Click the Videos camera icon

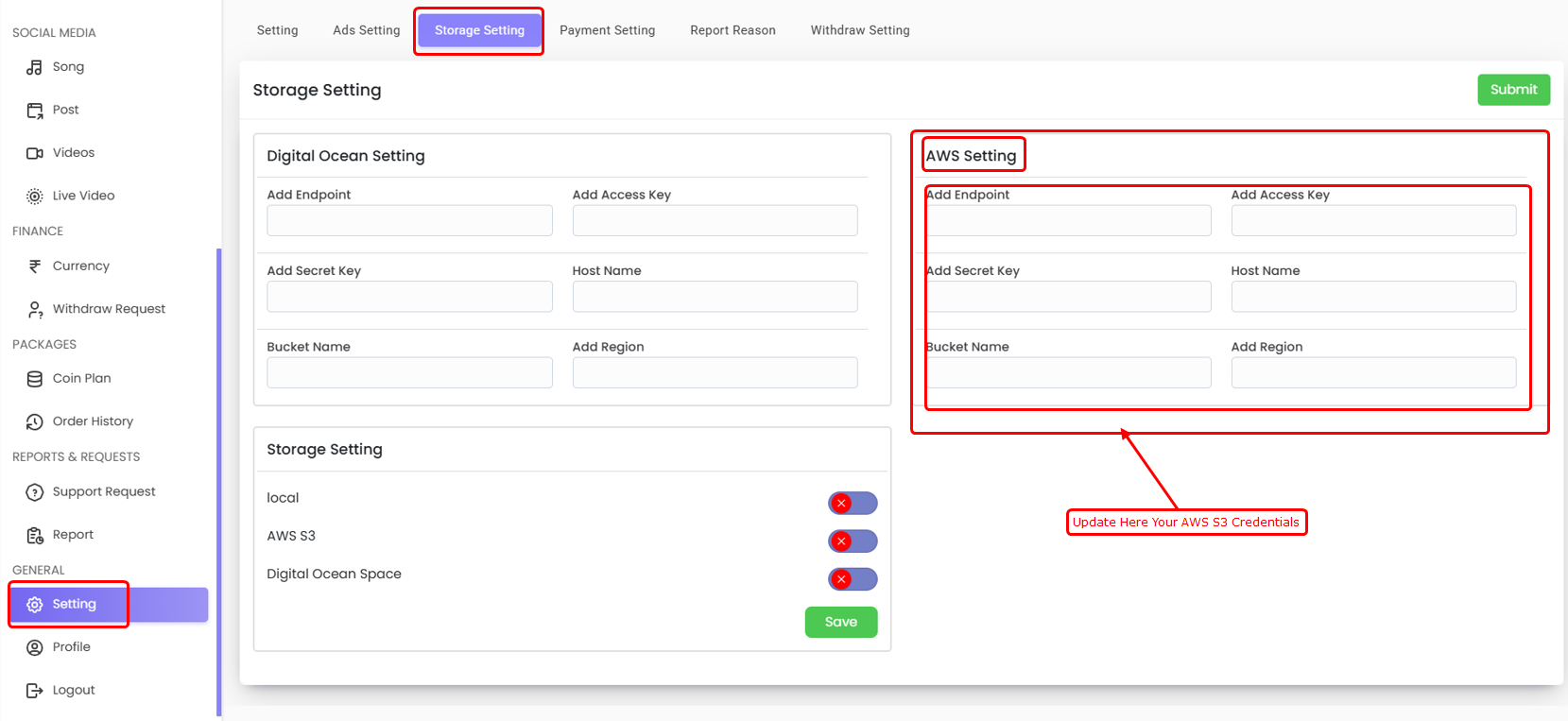tap(35, 153)
